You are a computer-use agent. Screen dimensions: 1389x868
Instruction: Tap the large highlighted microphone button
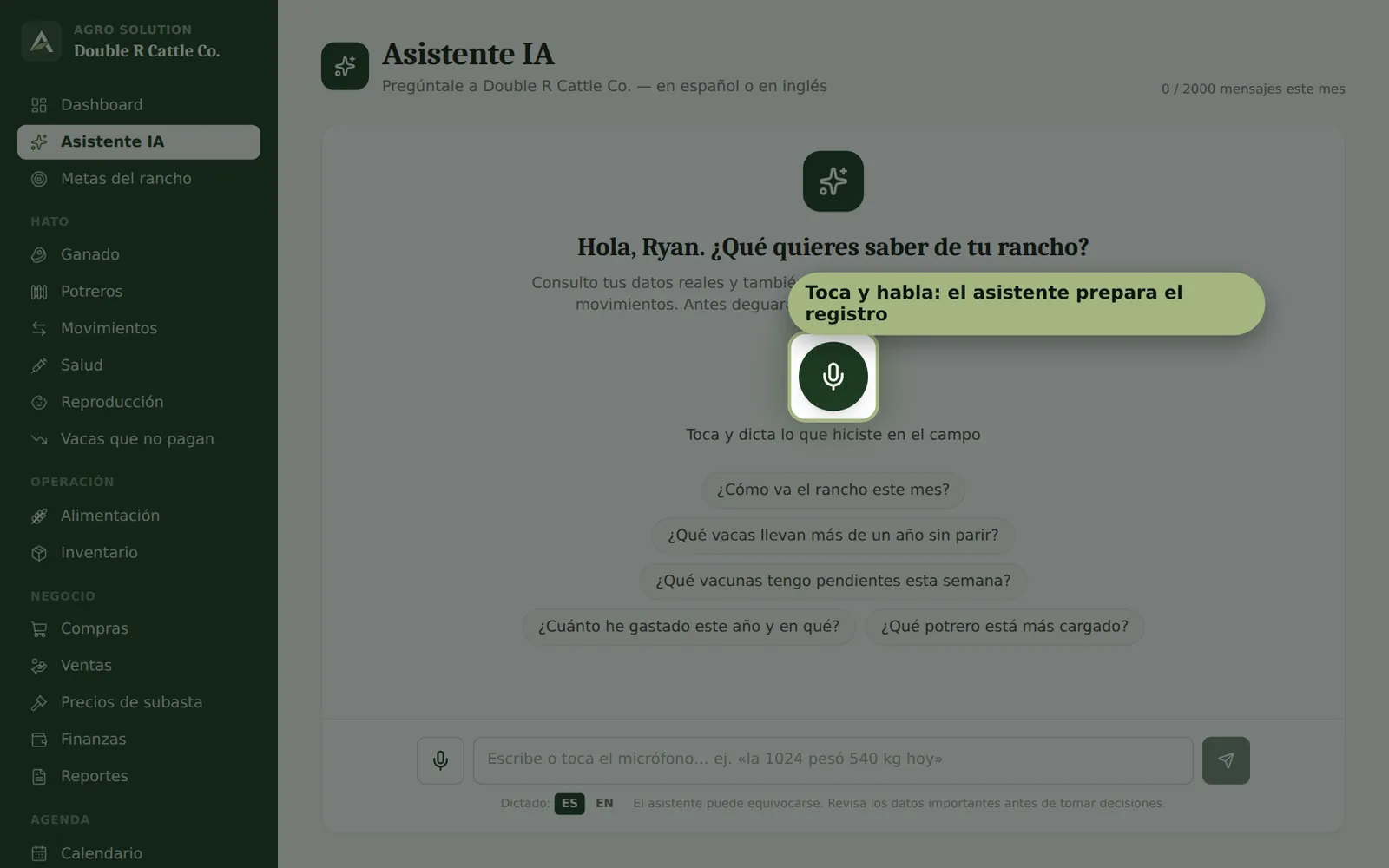833,377
